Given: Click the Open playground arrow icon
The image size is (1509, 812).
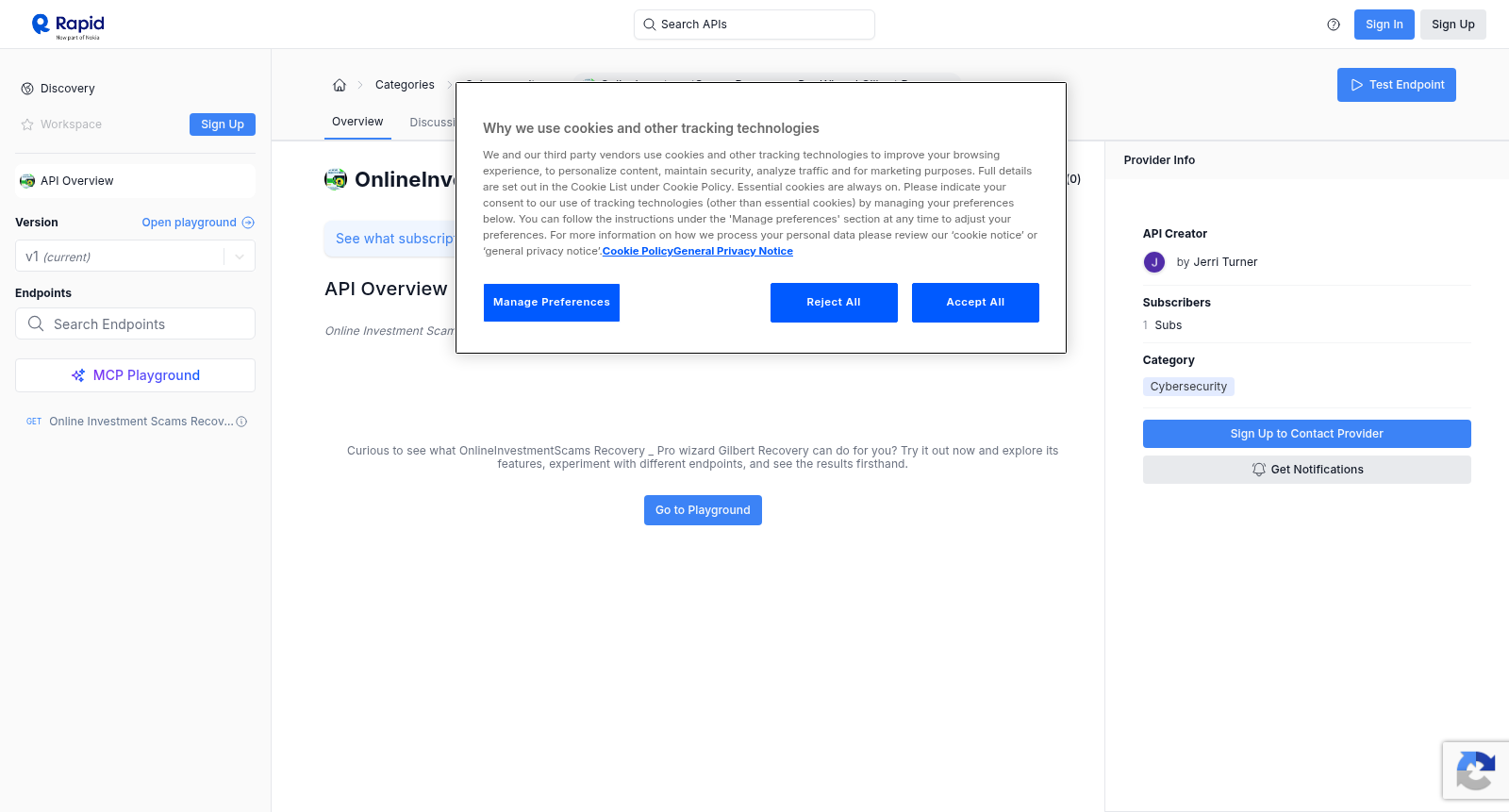Looking at the screenshot, I should click(248, 223).
